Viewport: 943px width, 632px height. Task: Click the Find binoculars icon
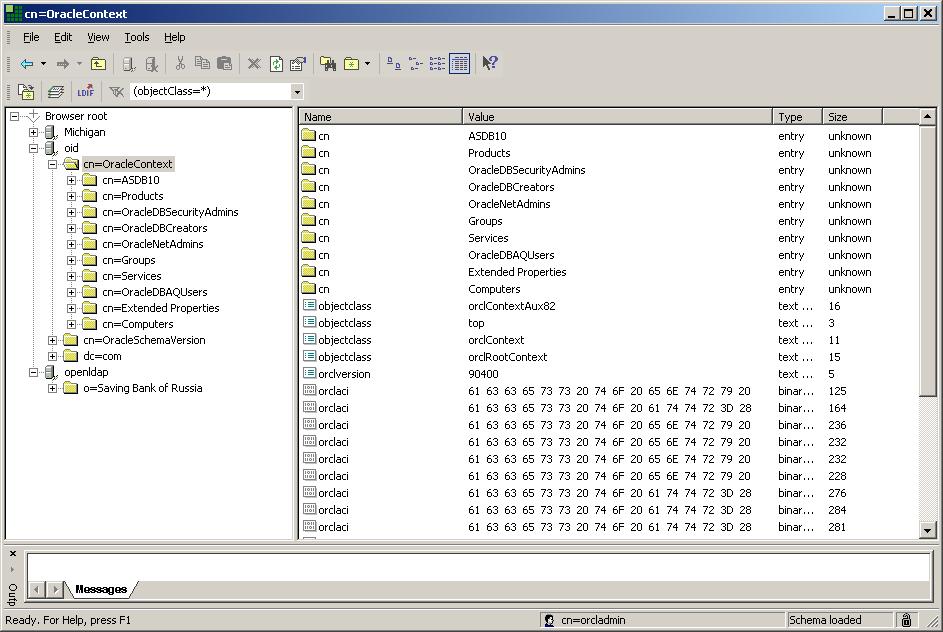pyautogui.click(x=328, y=63)
